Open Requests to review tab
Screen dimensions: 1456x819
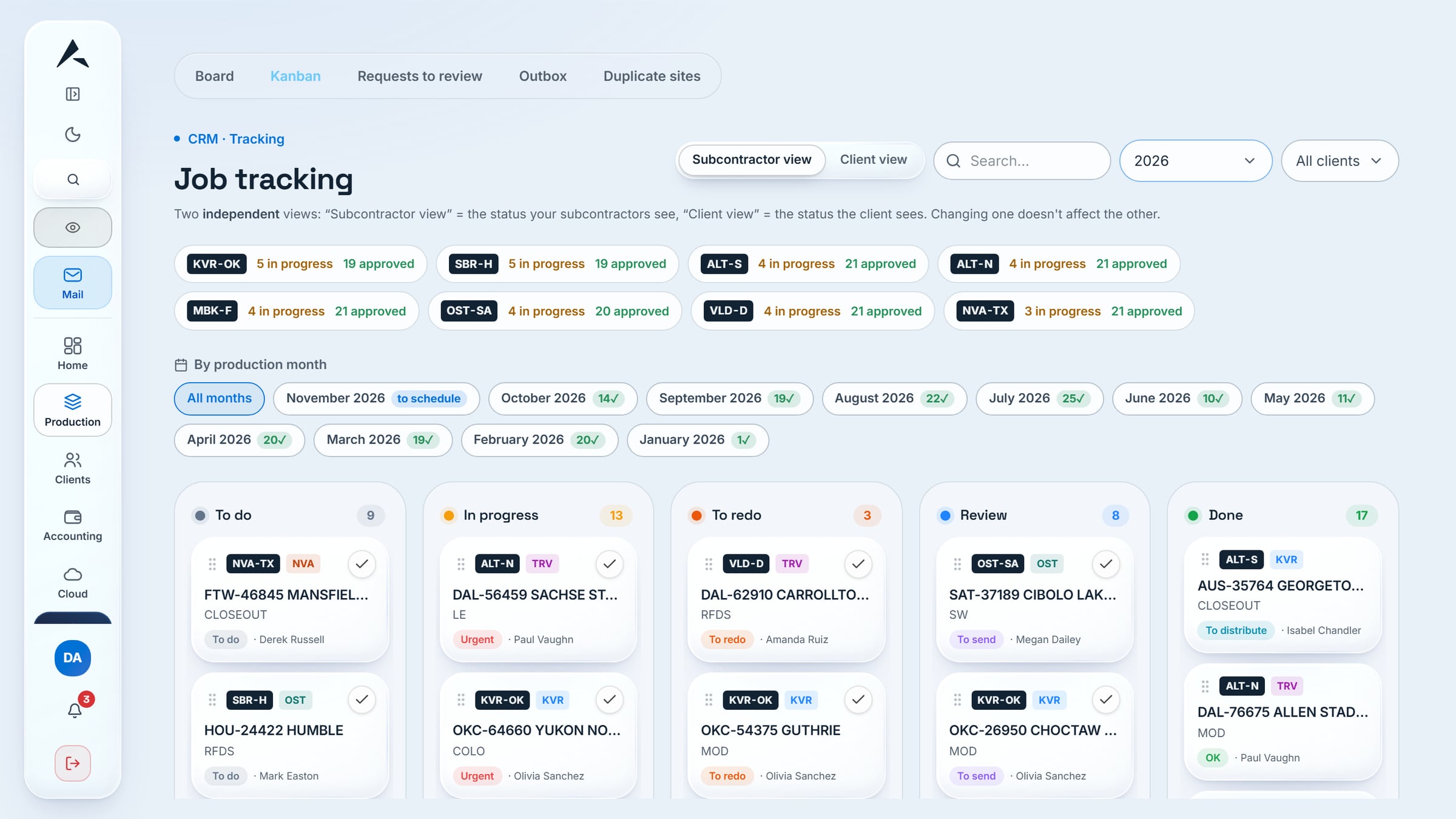tap(420, 76)
